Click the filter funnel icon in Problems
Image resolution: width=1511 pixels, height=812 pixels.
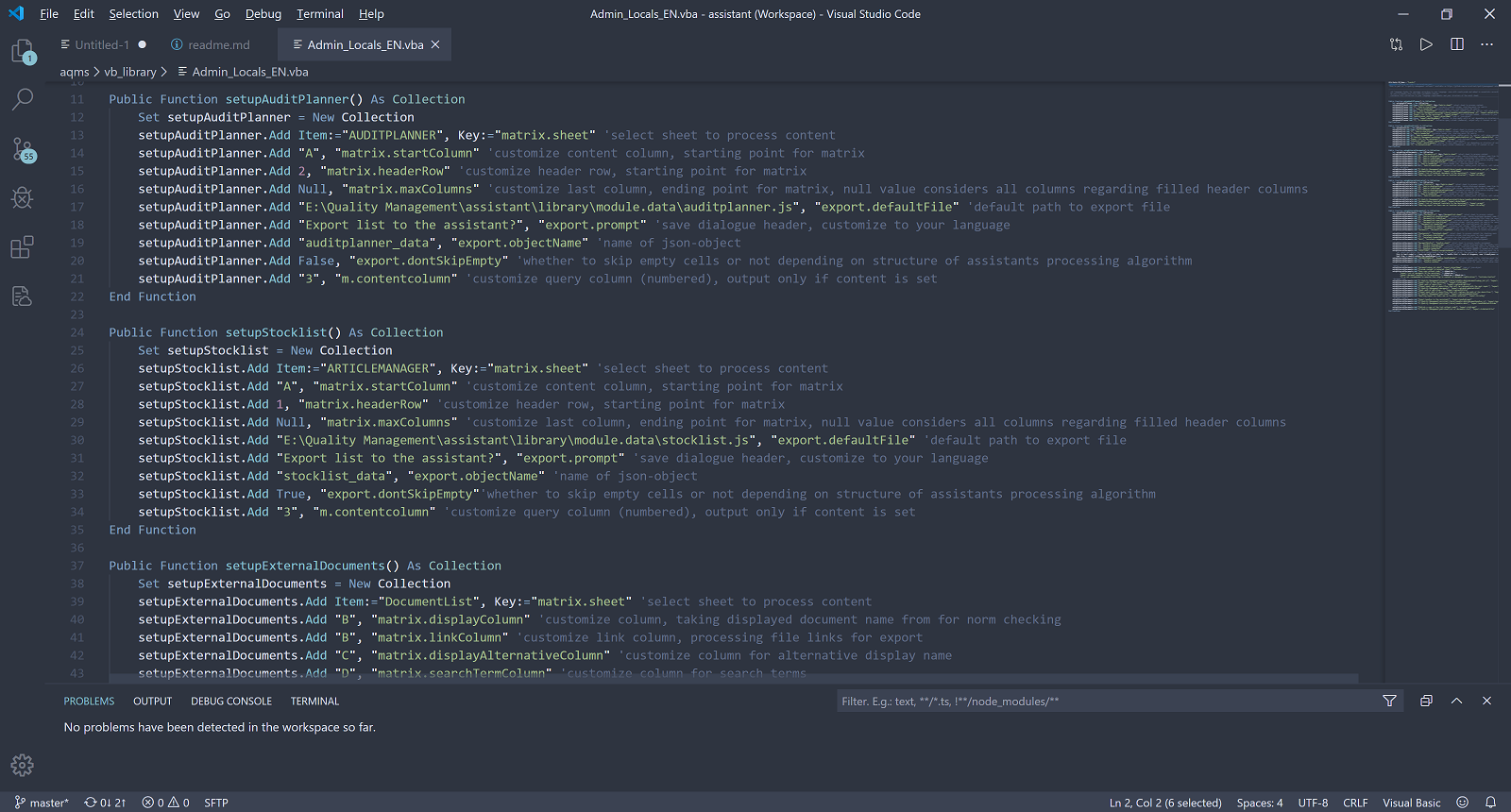click(x=1389, y=701)
